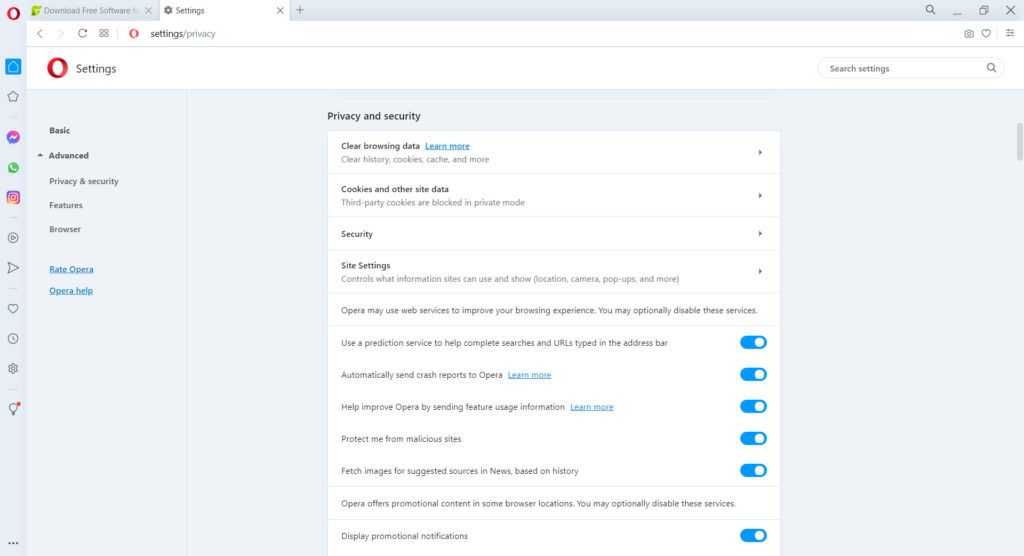Screen dimensions: 1024x556
Task: Click the snapshot camera icon in address bar
Action: point(968,33)
